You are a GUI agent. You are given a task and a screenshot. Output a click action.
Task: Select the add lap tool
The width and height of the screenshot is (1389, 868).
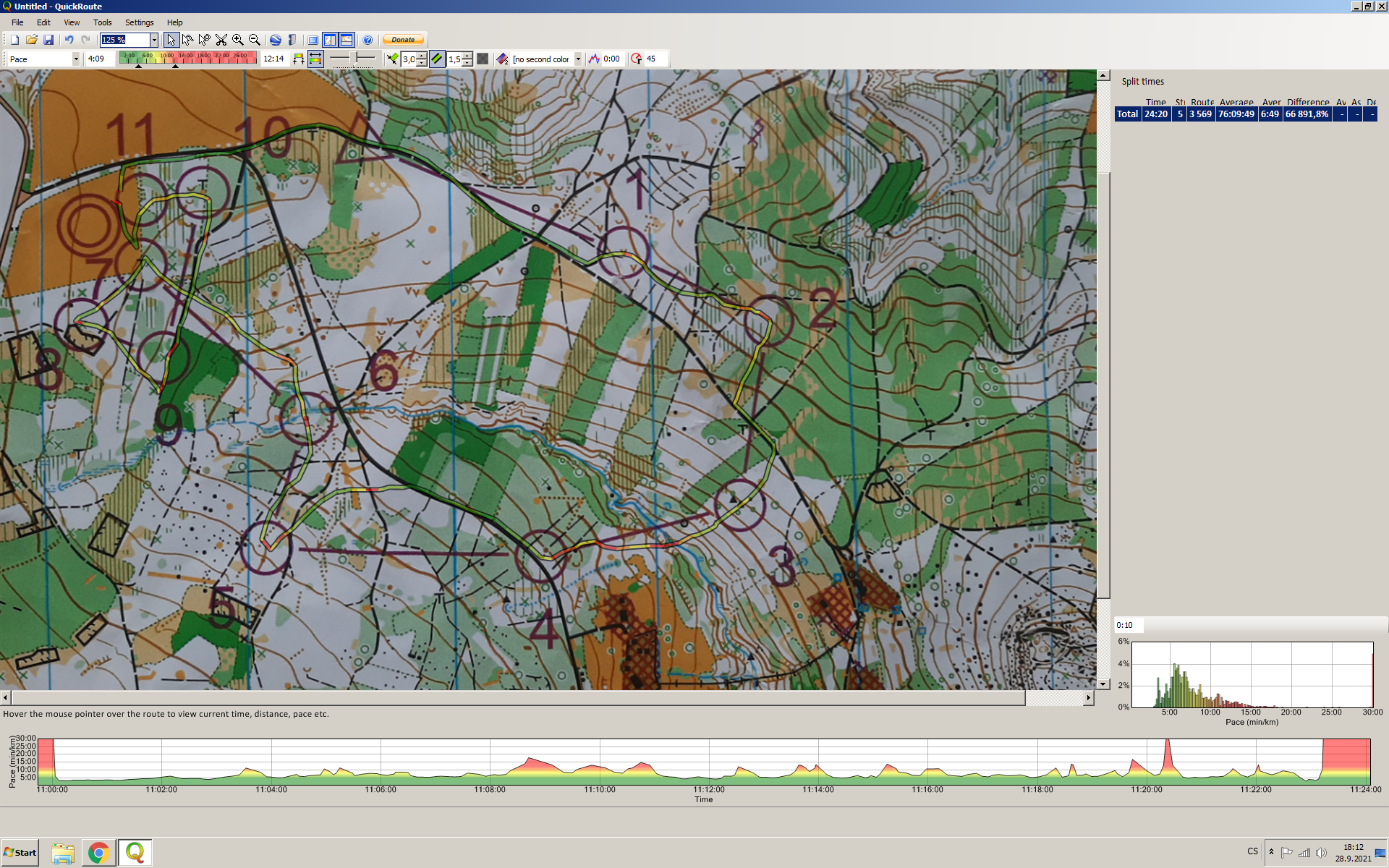(x=205, y=40)
